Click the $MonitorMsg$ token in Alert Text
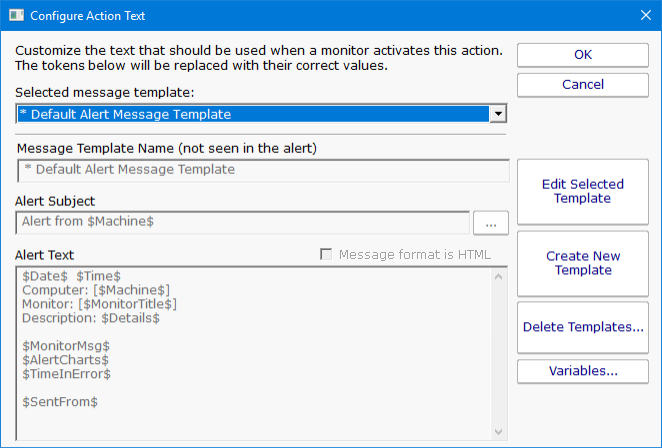Viewport: 662px width, 448px height. click(66, 345)
